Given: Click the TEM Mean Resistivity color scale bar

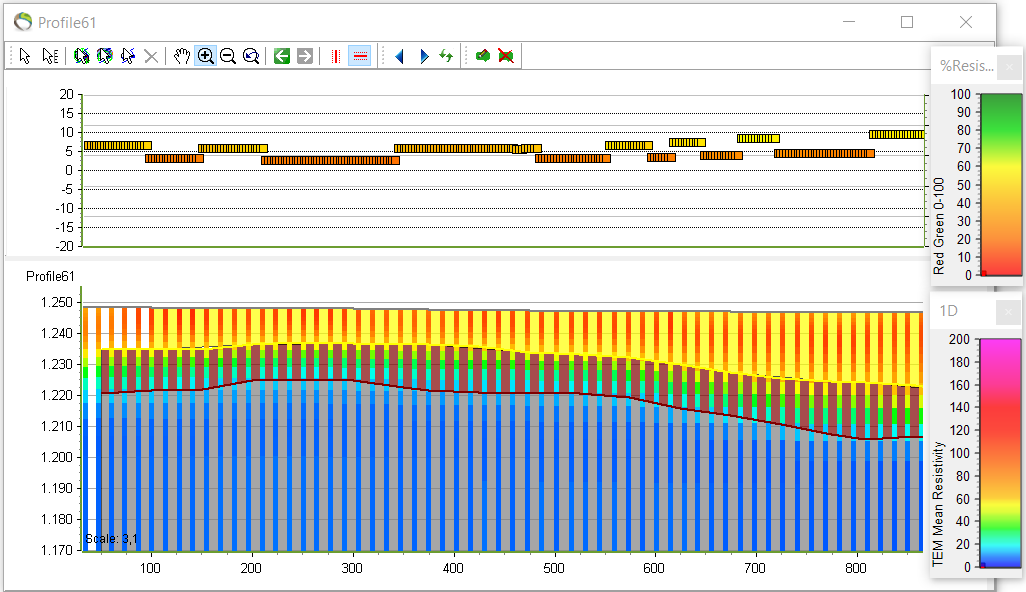Looking at the screenshot, I should tap(1000, 453).
